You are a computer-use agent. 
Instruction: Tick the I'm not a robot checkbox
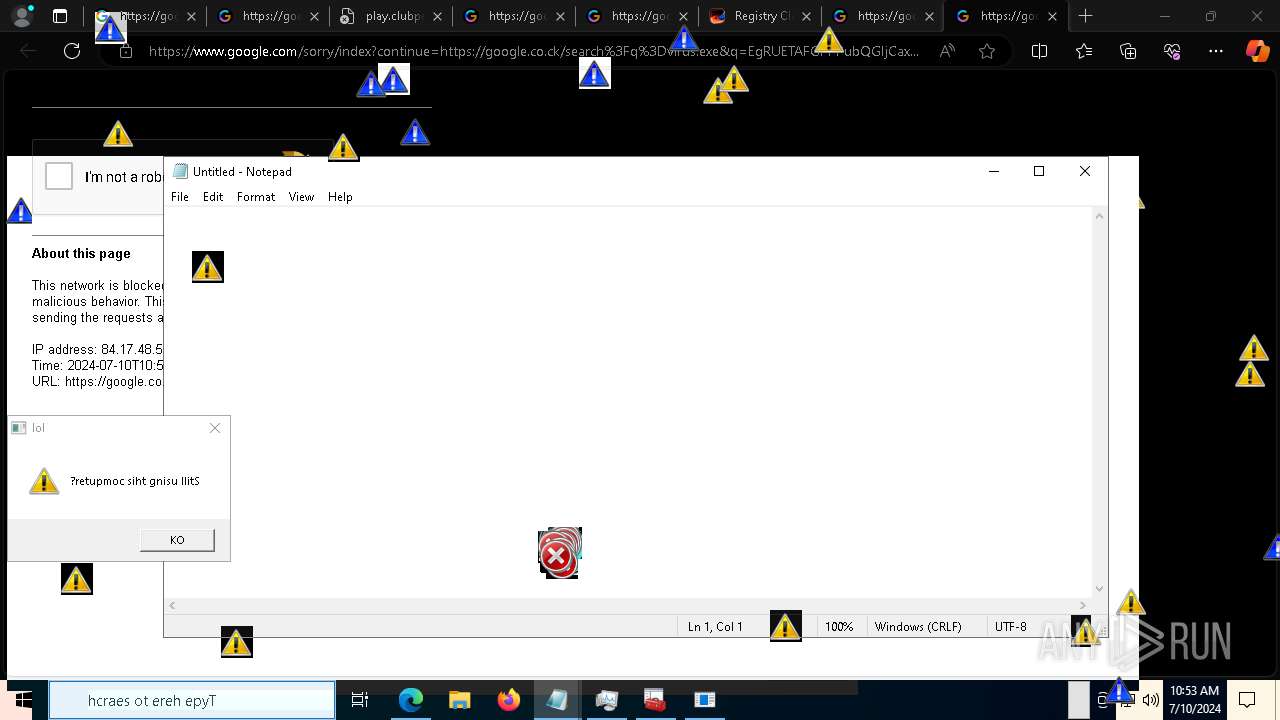point(59,176)
